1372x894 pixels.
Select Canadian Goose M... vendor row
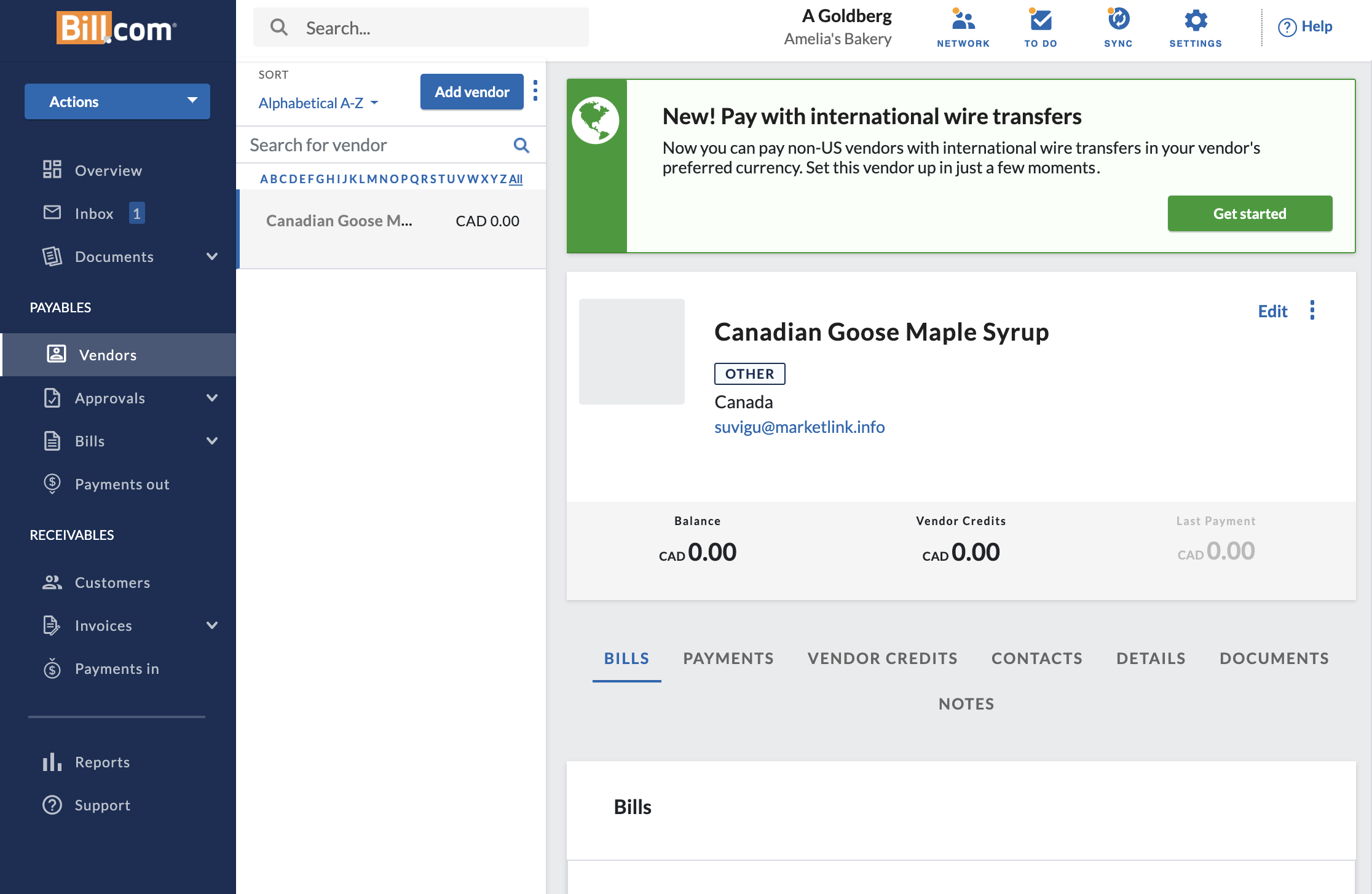(392, 229)
